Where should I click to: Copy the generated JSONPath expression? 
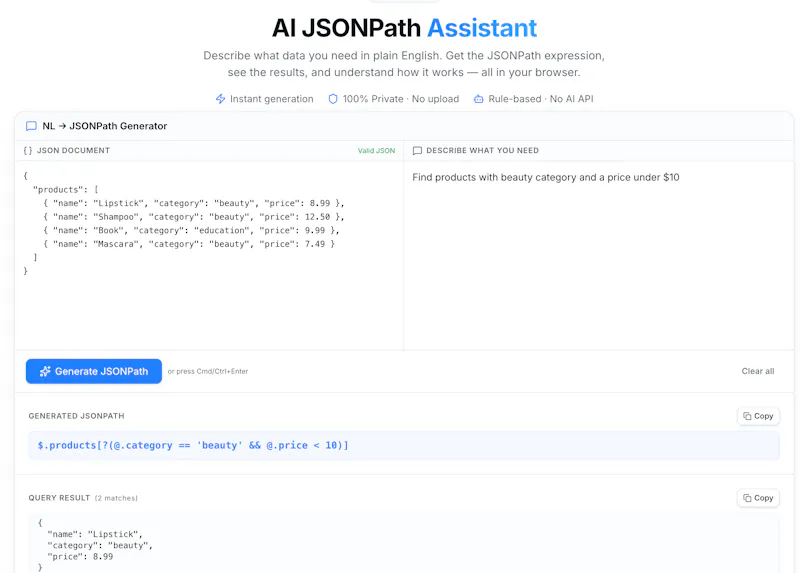coord(758,416)
